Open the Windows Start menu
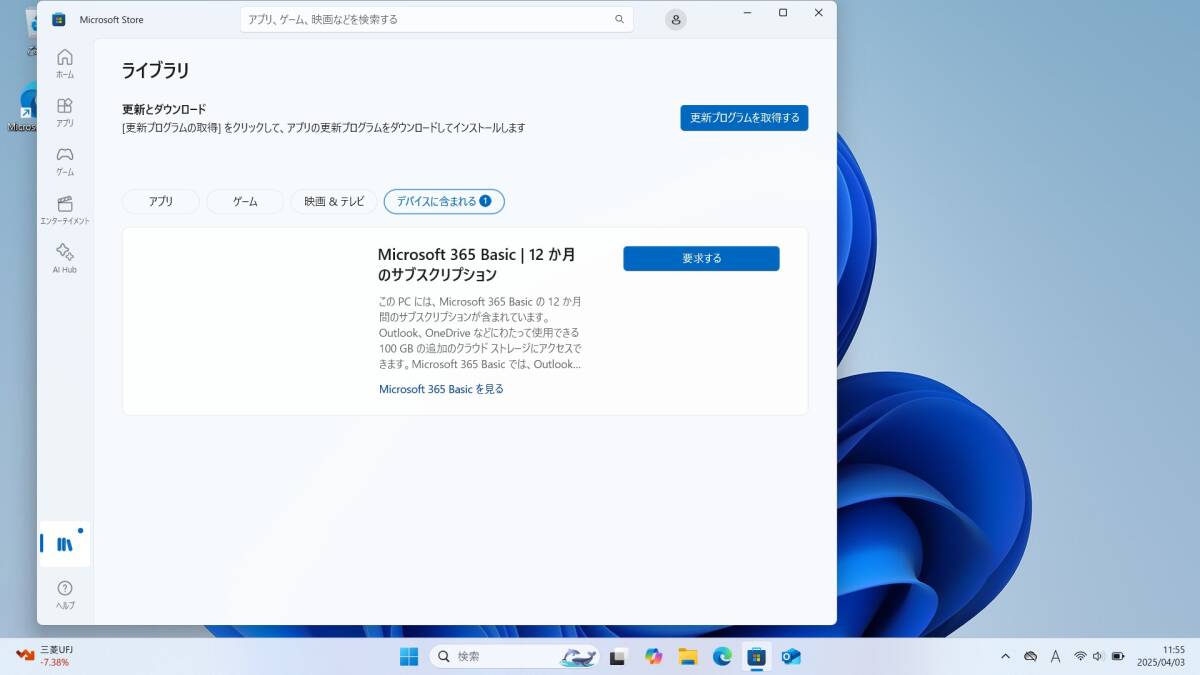Screen dimensions: 1200x675 pyautogui.click(x=409, y=656)
